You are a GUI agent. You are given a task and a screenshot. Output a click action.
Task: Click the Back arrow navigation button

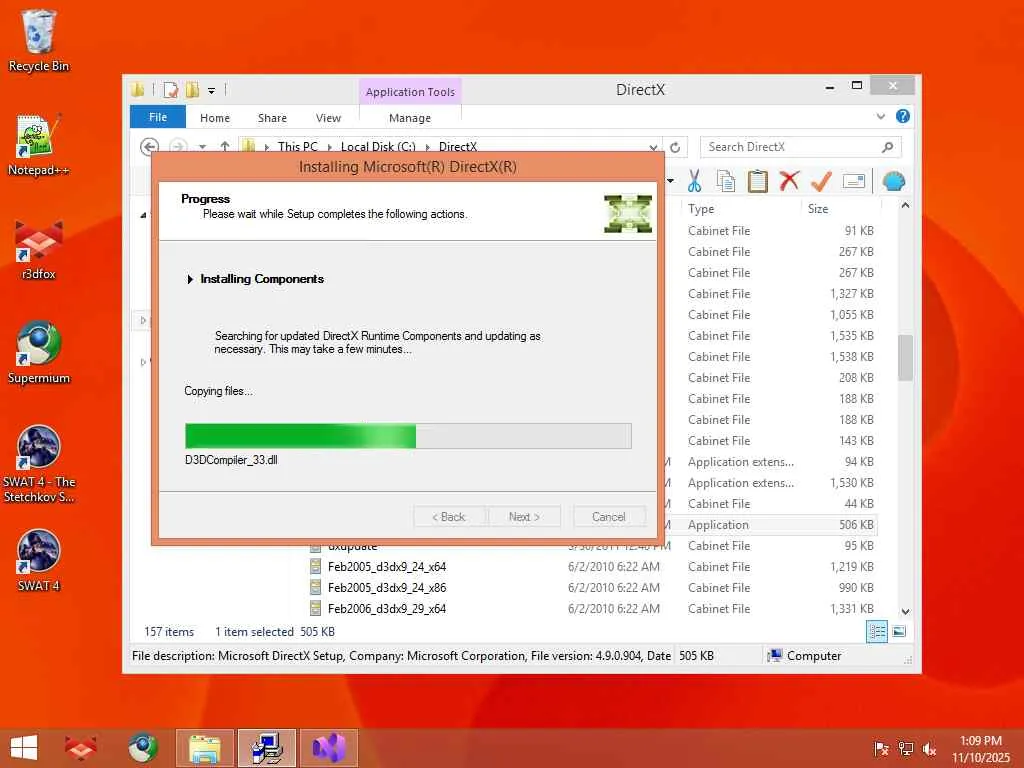[x=150, y=147]
